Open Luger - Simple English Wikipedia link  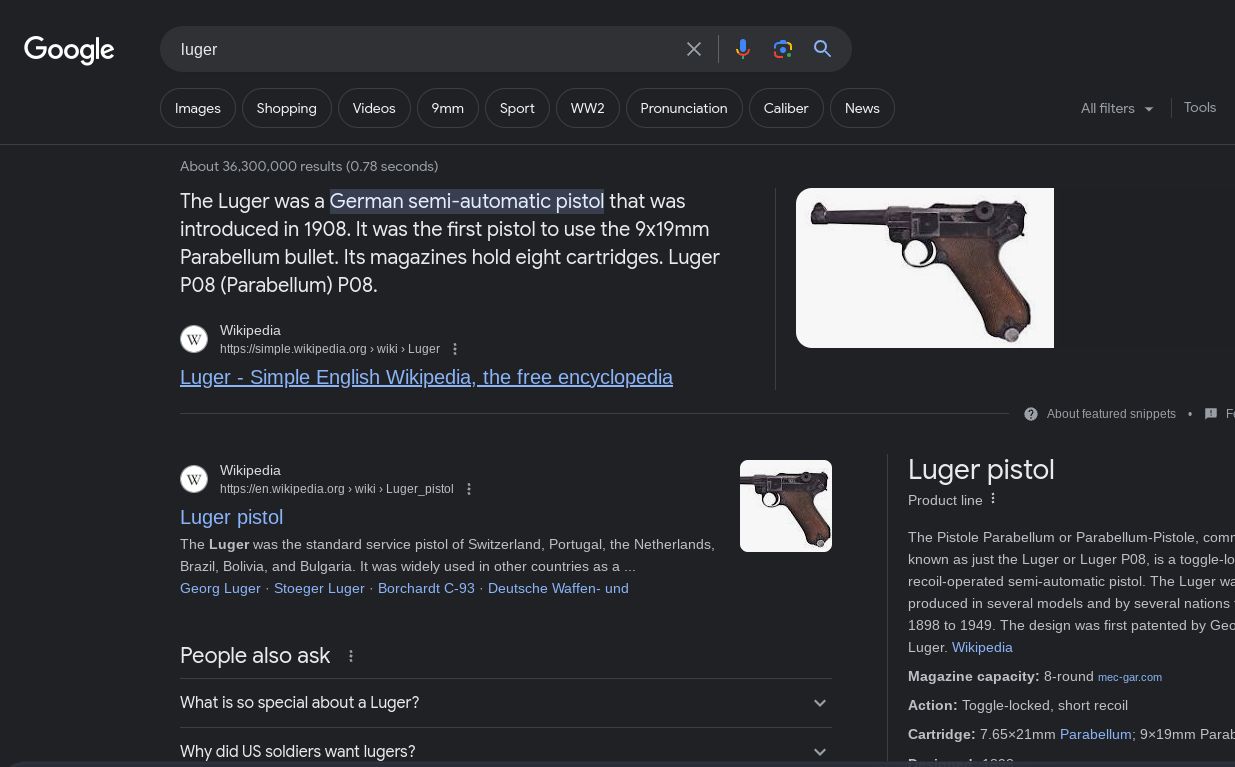[426, 377]
